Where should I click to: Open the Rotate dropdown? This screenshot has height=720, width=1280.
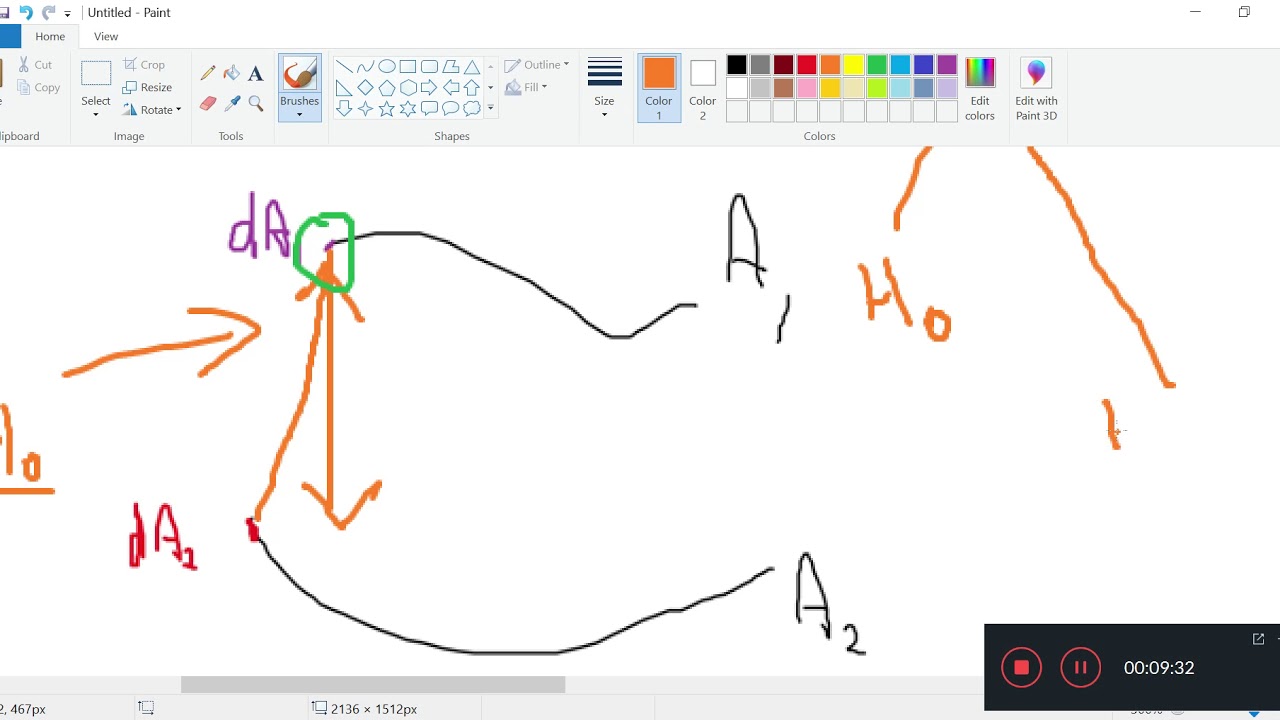tap(153, 110)
